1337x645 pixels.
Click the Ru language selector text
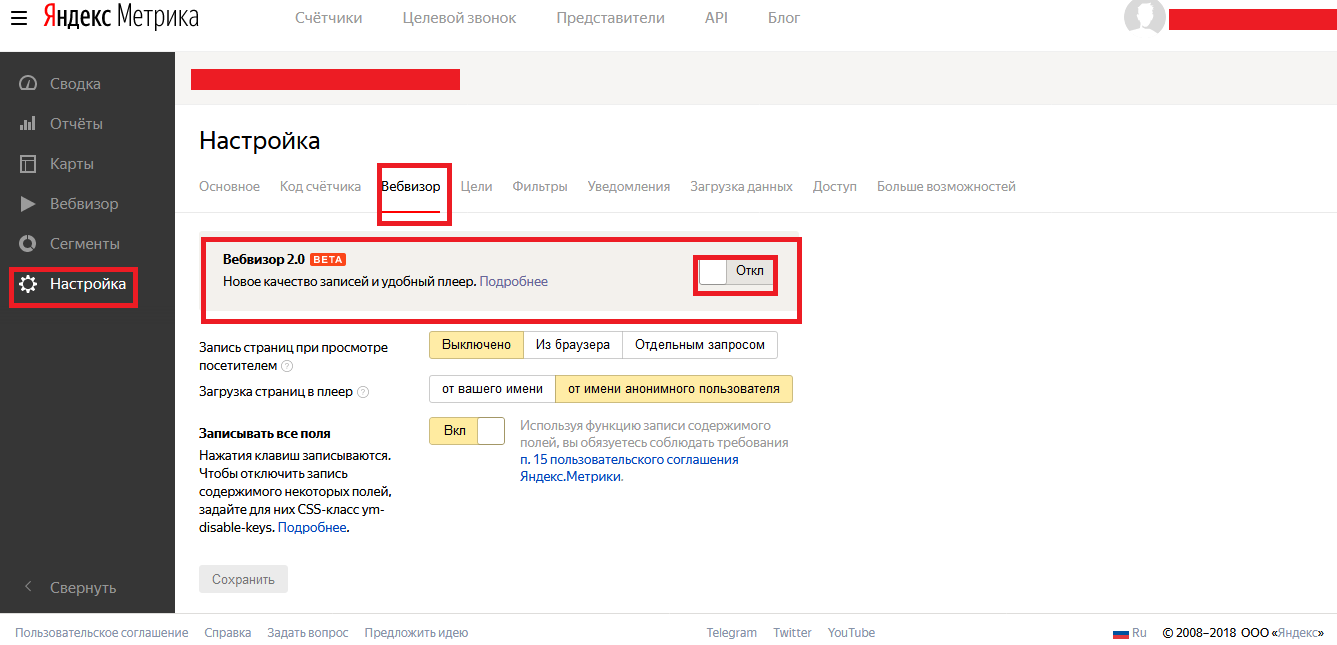[x=1139, y=633]
